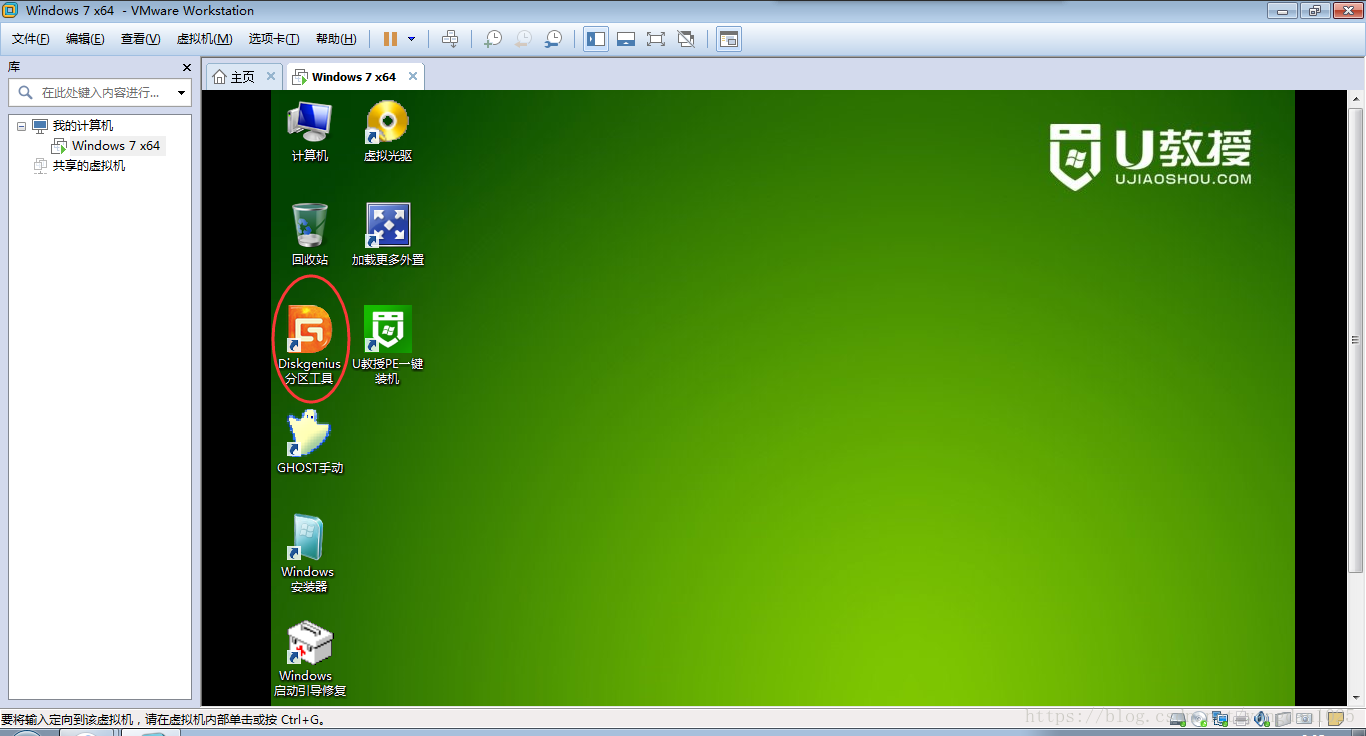This screenshot has width=1366, height=736.
Task: Launch the Windows 安装器 shortcut
Action: [308, 553]
